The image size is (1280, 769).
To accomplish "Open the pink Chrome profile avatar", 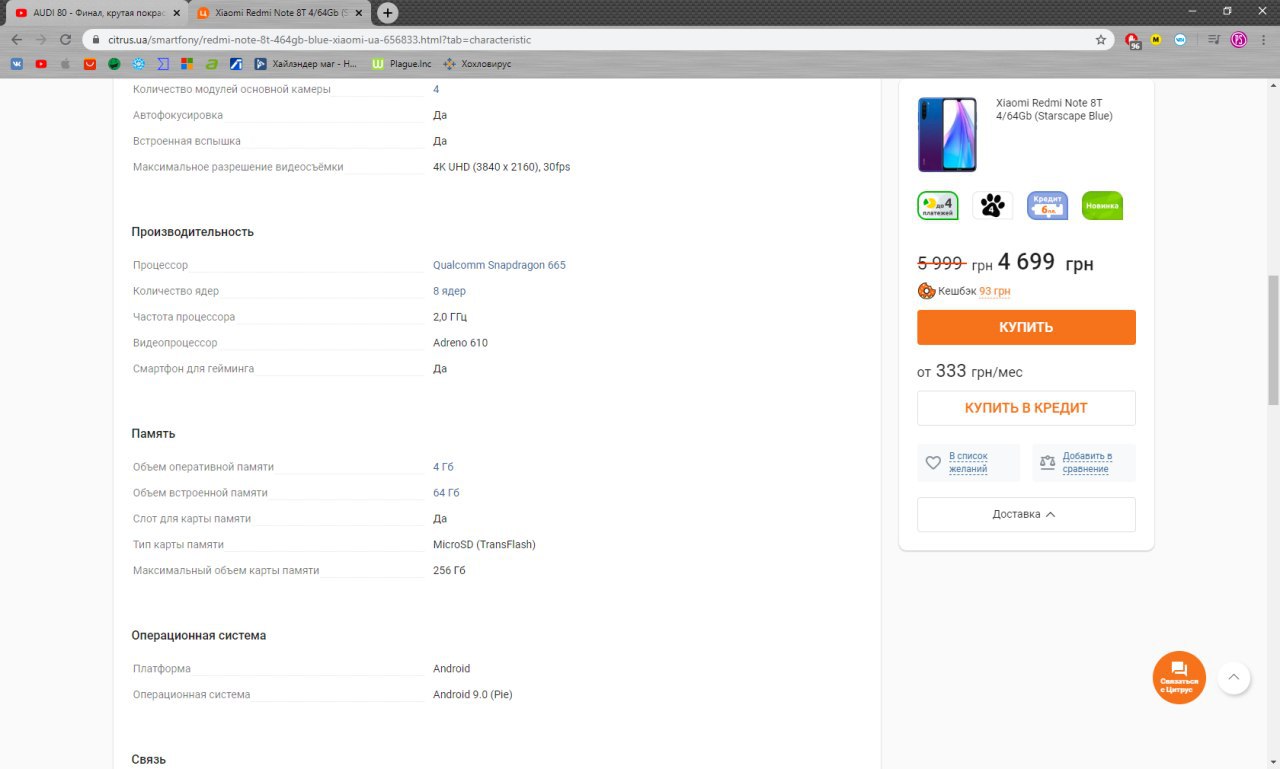I will pos(1239,40).
